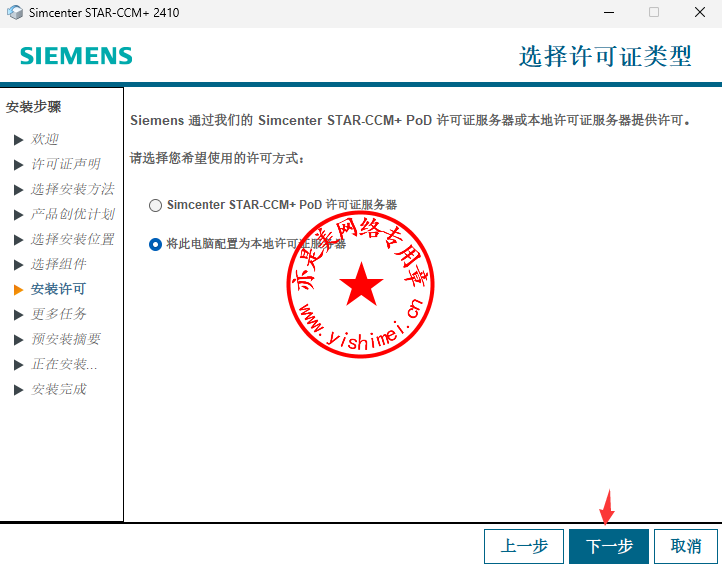Viewport: 722px width, 569px height.
Task: Click arrow icon beside 安装完成 step
Action: [18, 390]
